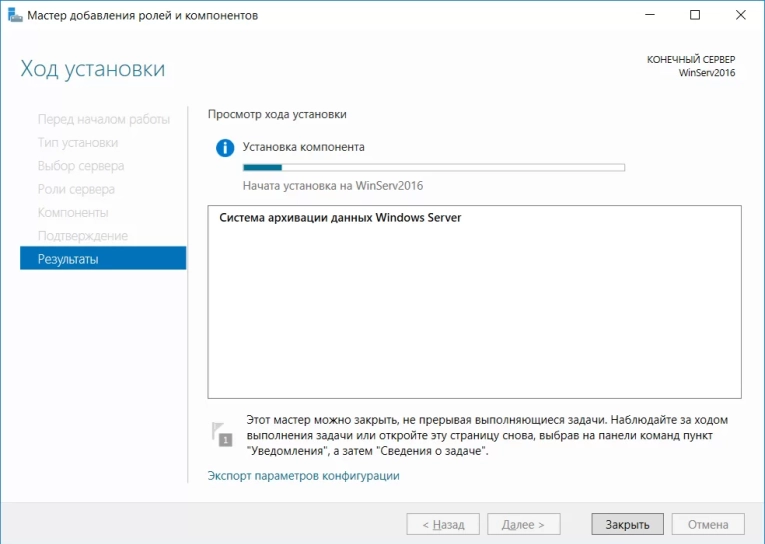Switch to the Роли сервера step
This screenshot has height=544, width=765.
coord(76,189)
